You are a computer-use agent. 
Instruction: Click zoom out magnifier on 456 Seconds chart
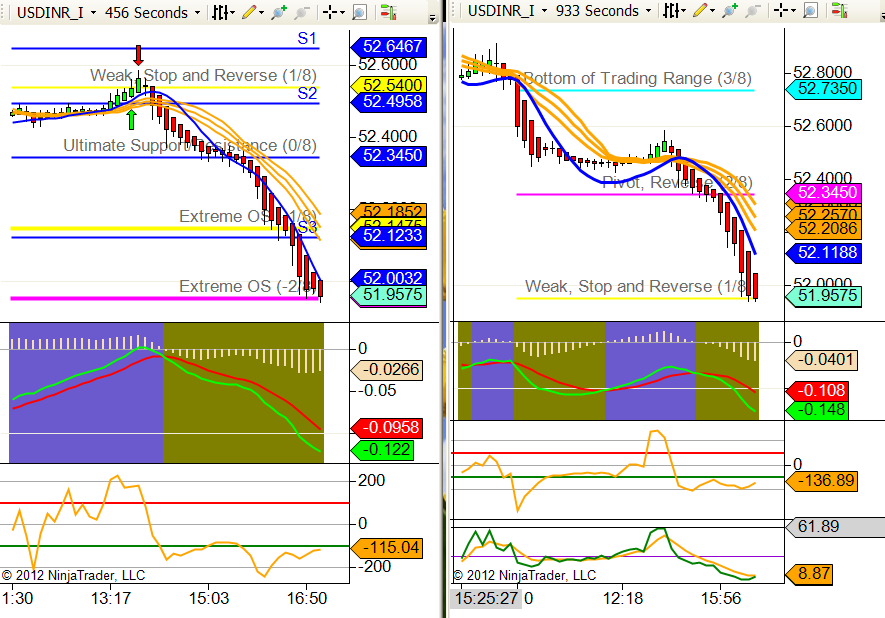click(x=302, y=12)
